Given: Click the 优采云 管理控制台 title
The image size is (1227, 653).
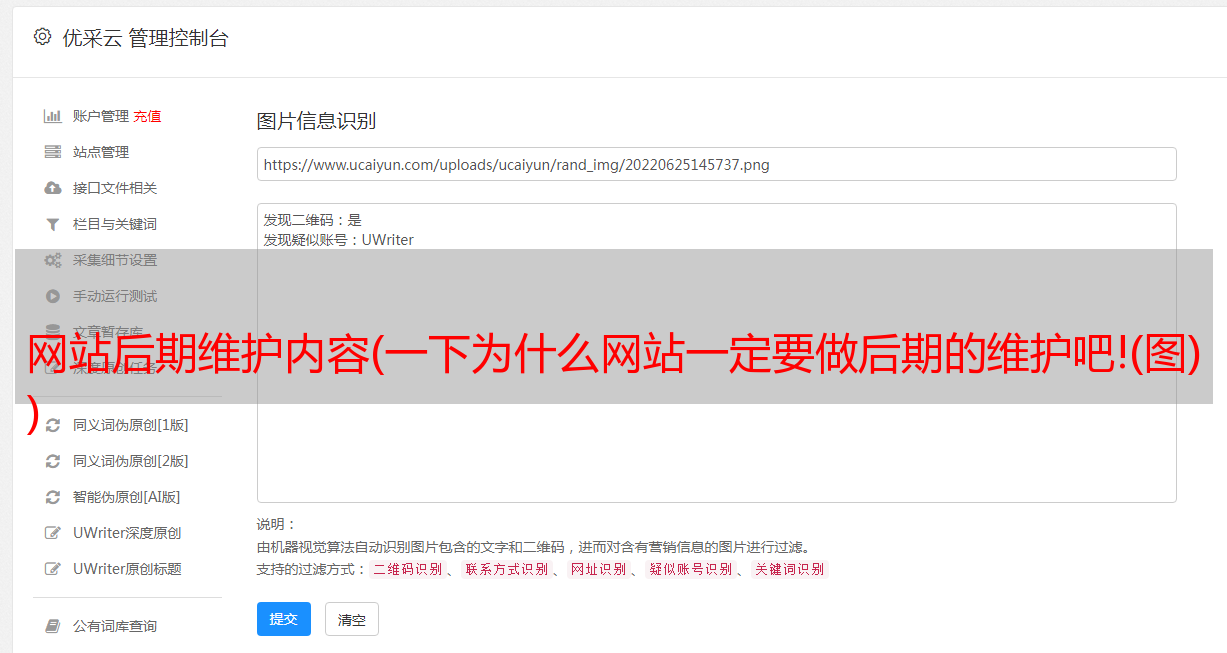Looking at the screenshot, I should pos(145,38).
